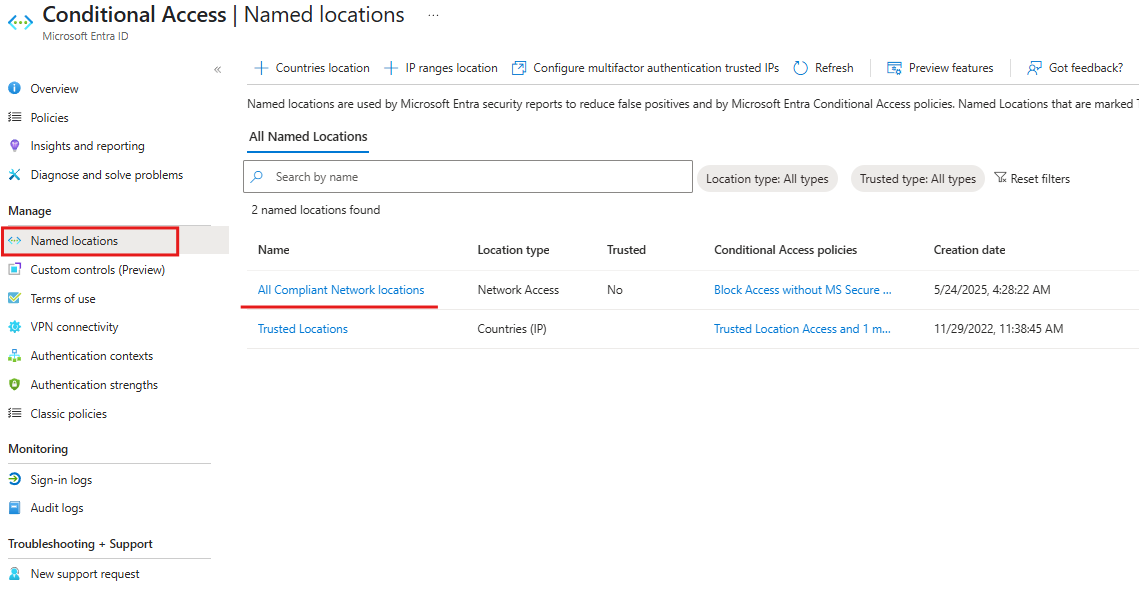
Task: Click the search by name field
Action: [x=467, y=176]
